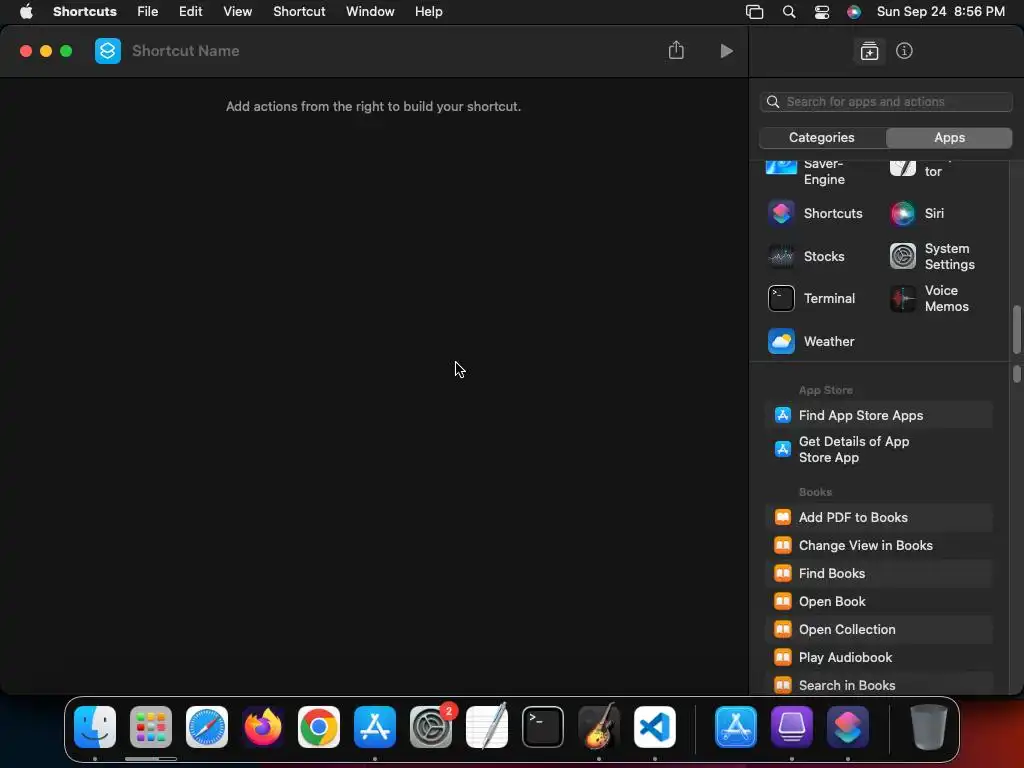
Task: Open Control Center in the menu bar
Action: click(822, 12)
